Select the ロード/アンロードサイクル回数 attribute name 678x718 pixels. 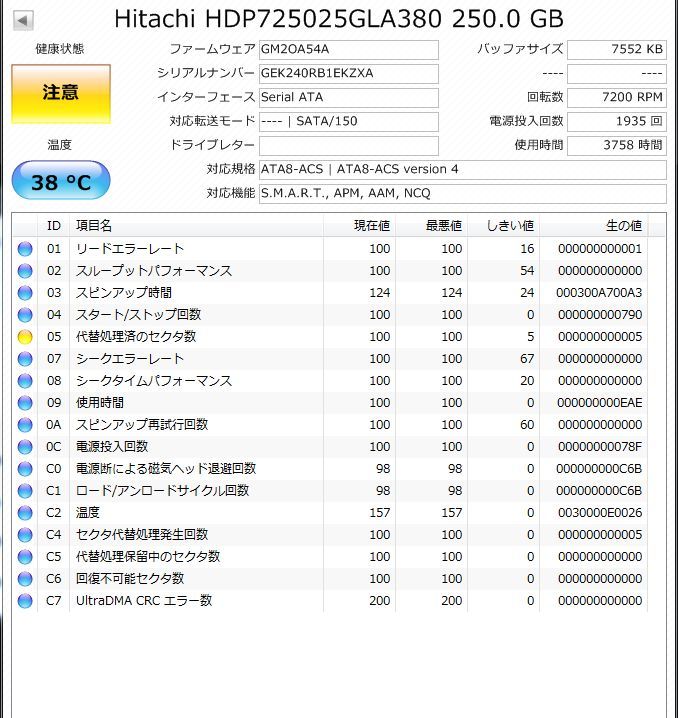tap(163, 490)
